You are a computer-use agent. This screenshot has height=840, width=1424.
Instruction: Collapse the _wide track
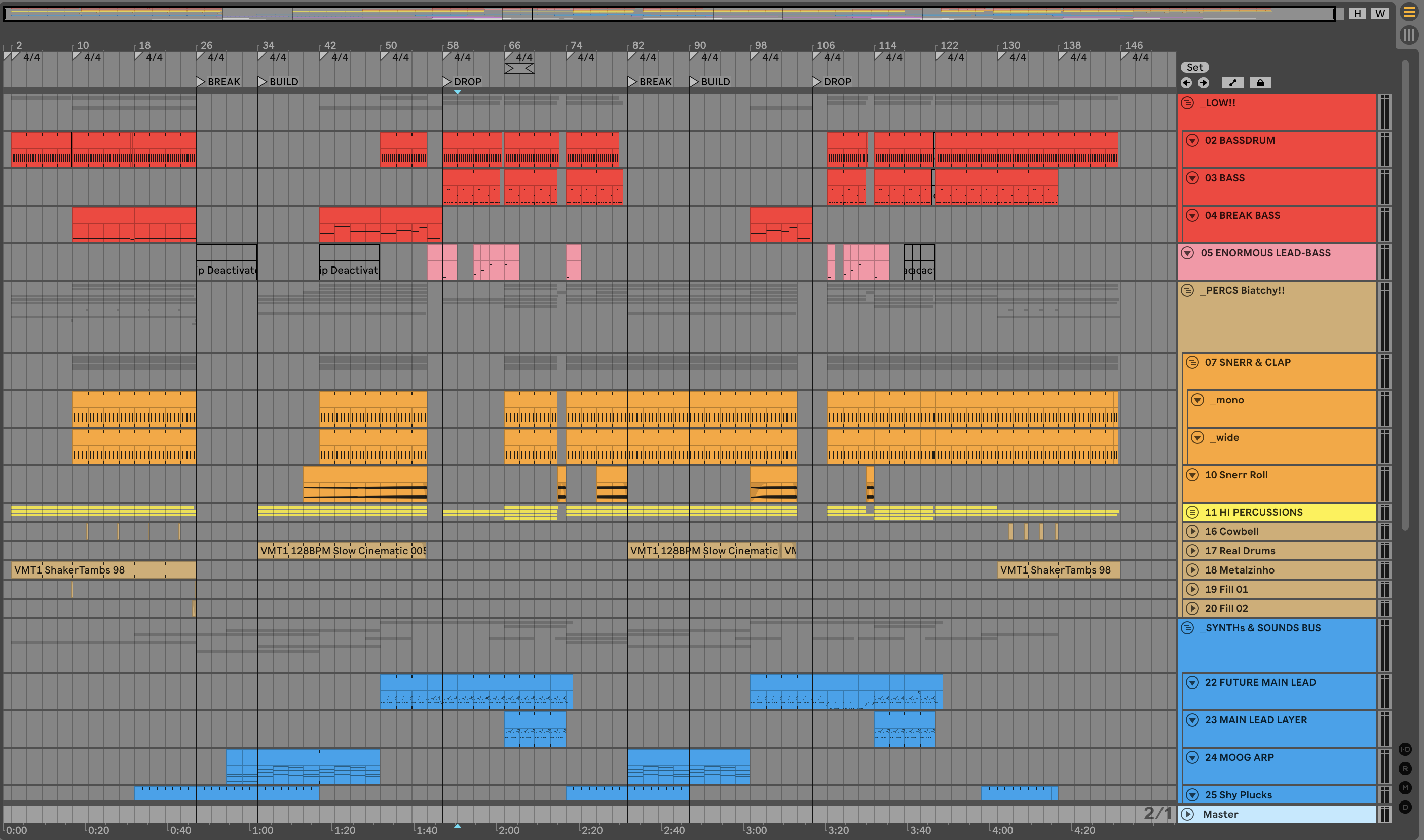click(1197, 437)
